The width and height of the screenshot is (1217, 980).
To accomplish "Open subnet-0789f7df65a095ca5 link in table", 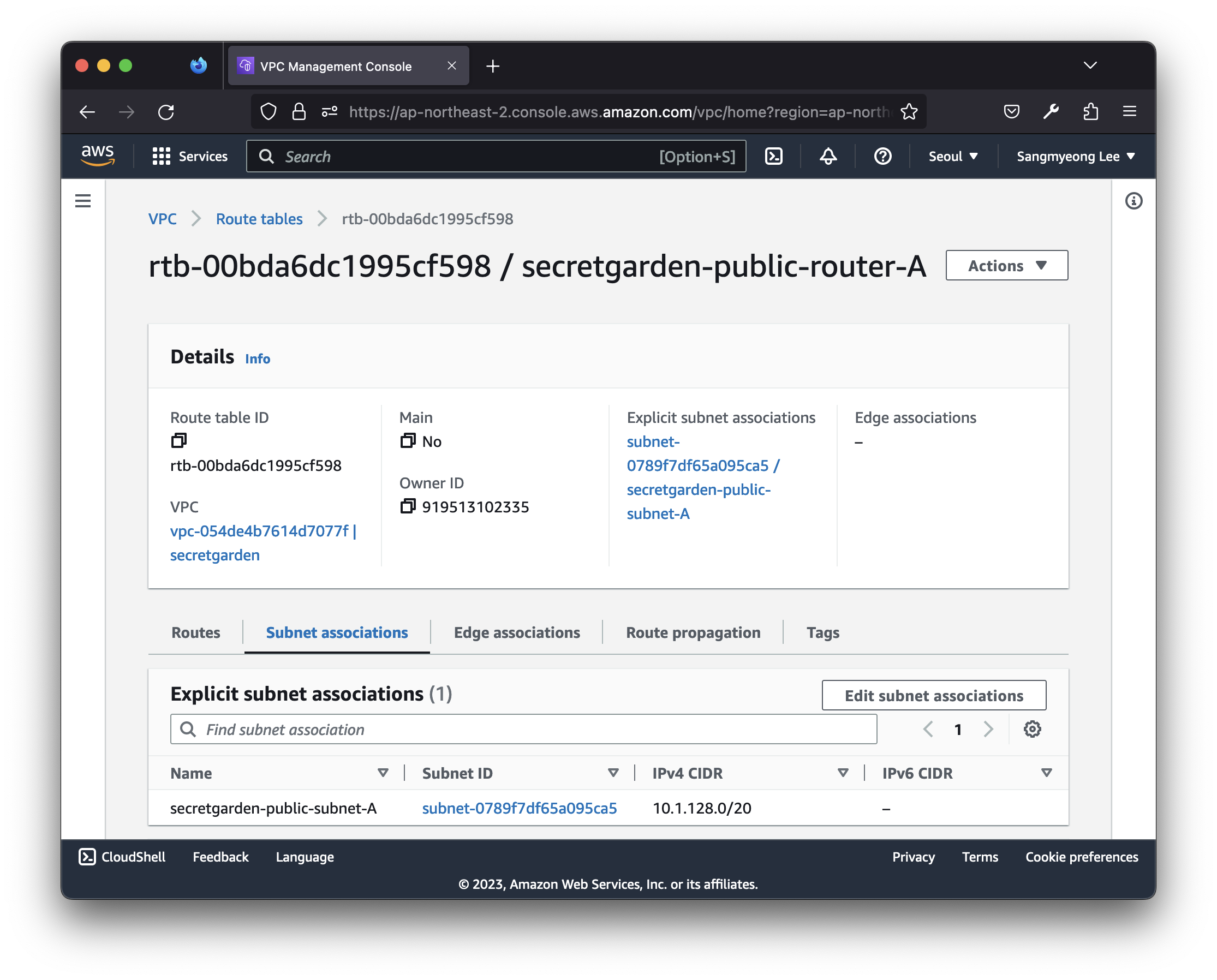I will tap(520, 808).
